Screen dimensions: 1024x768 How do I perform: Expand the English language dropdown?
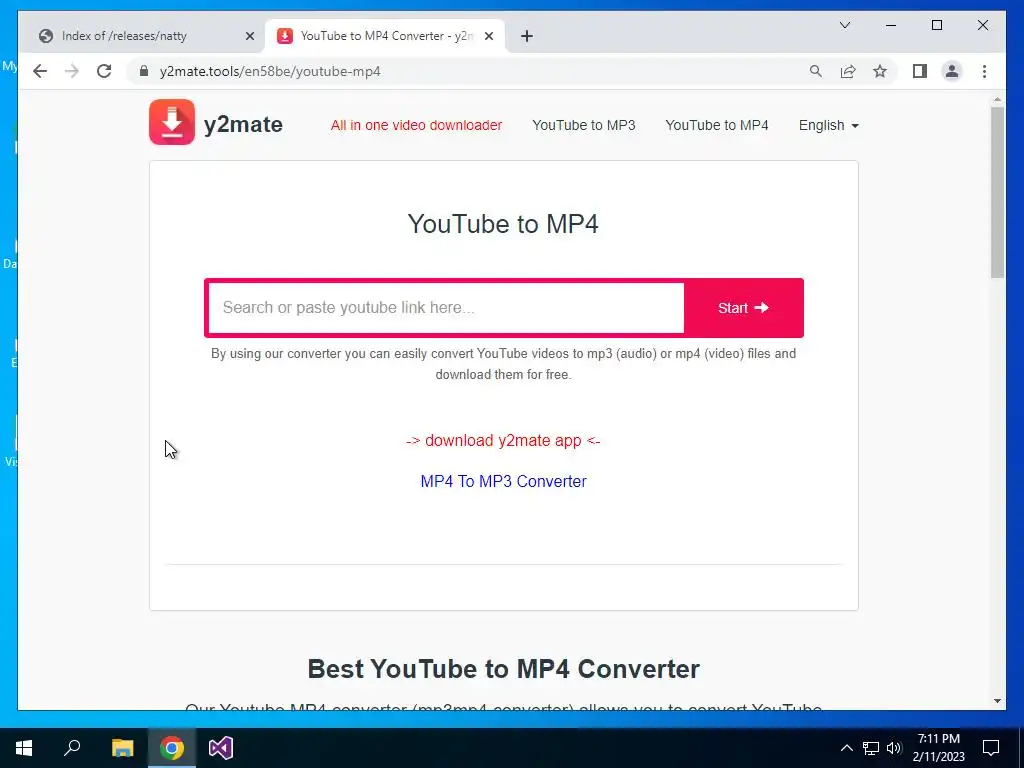828,125
